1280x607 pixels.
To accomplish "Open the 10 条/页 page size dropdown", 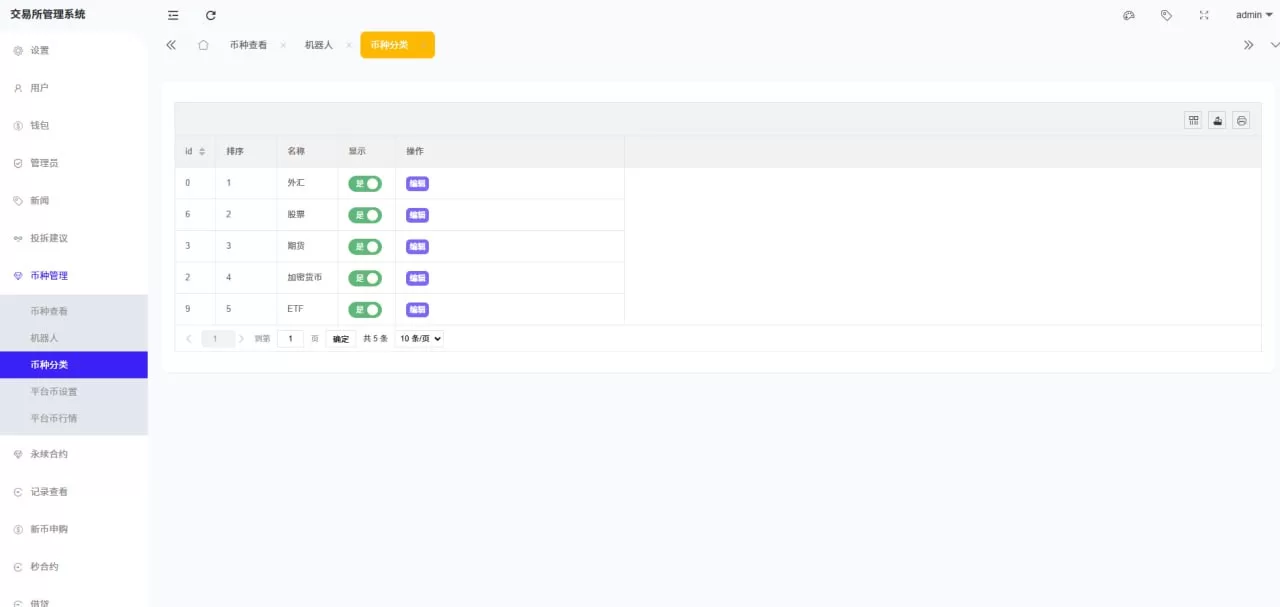I will [x=420, y=339].
